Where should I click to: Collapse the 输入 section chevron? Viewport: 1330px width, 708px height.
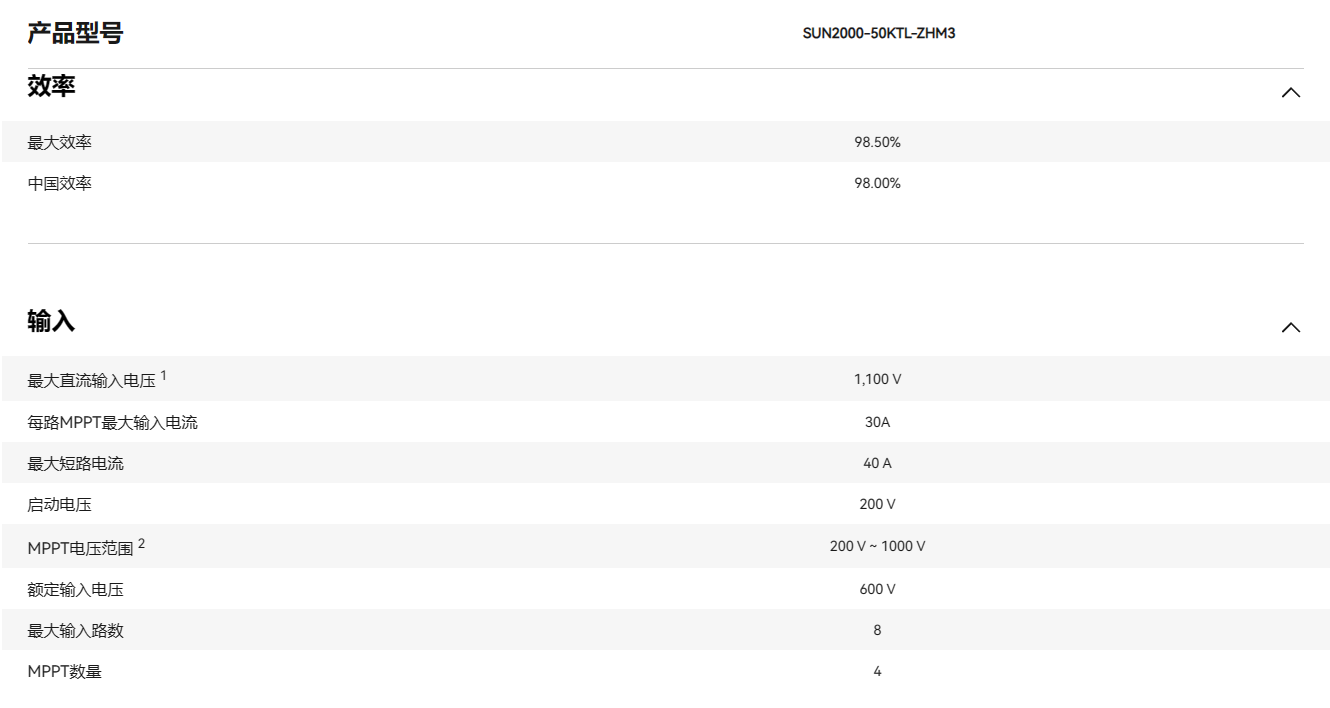1290,328
